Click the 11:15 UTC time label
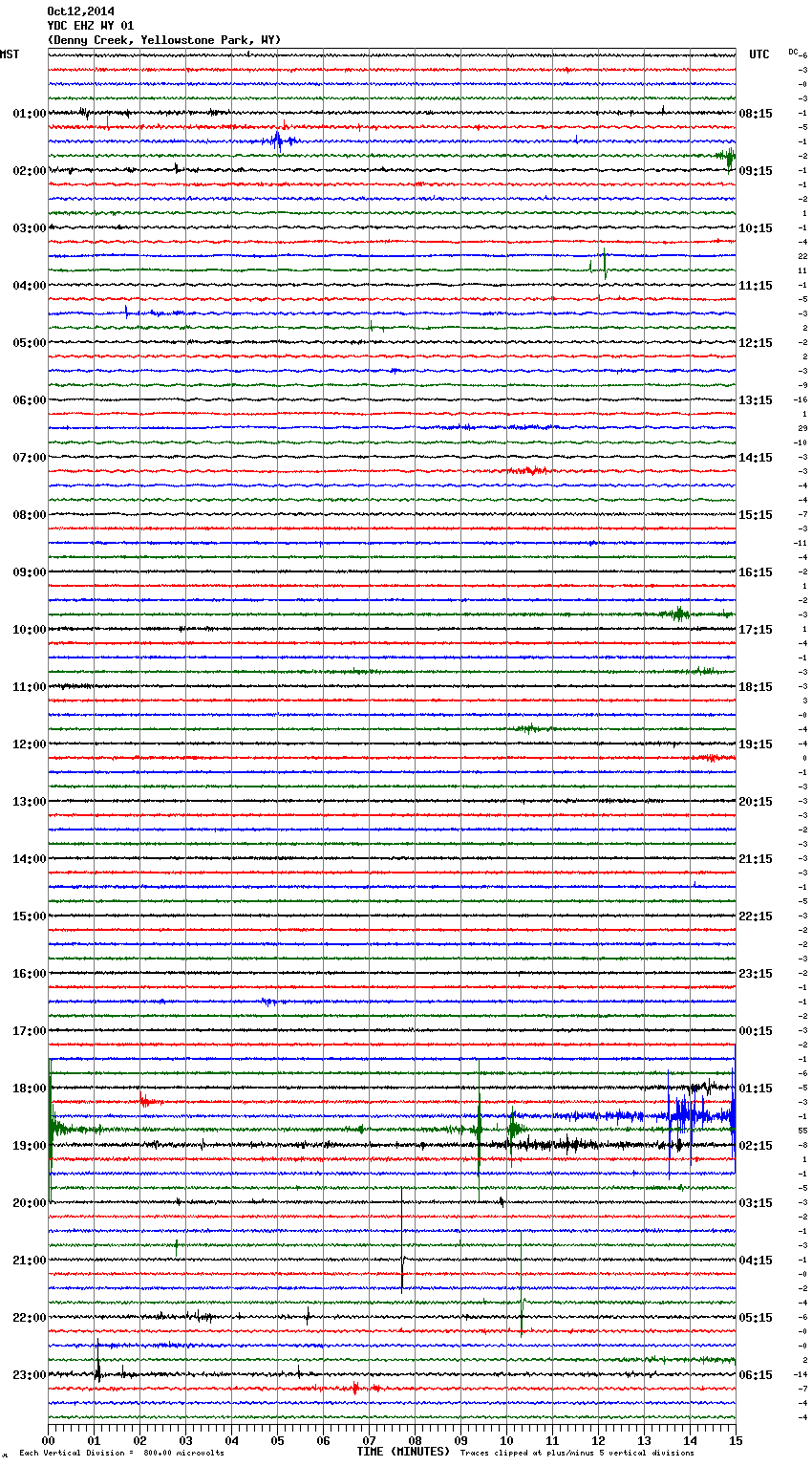The height and width of the screenshot is (1466, 812). tap(756, 286)
